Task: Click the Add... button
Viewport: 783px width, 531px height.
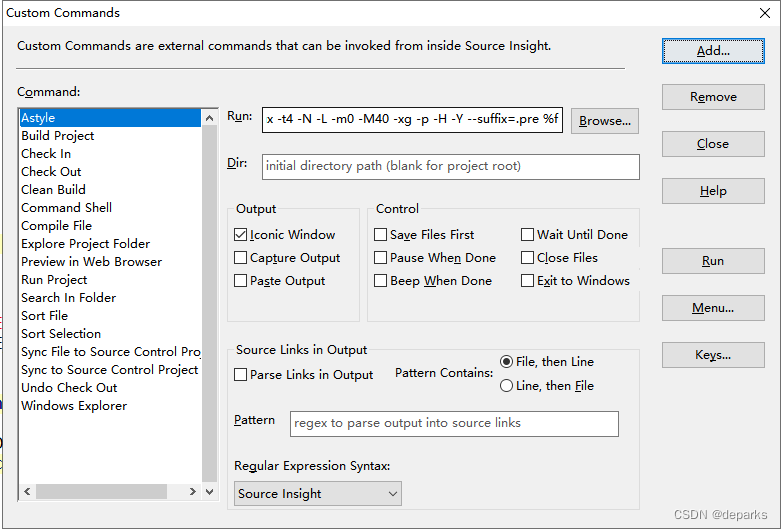Action: (712, 51)
